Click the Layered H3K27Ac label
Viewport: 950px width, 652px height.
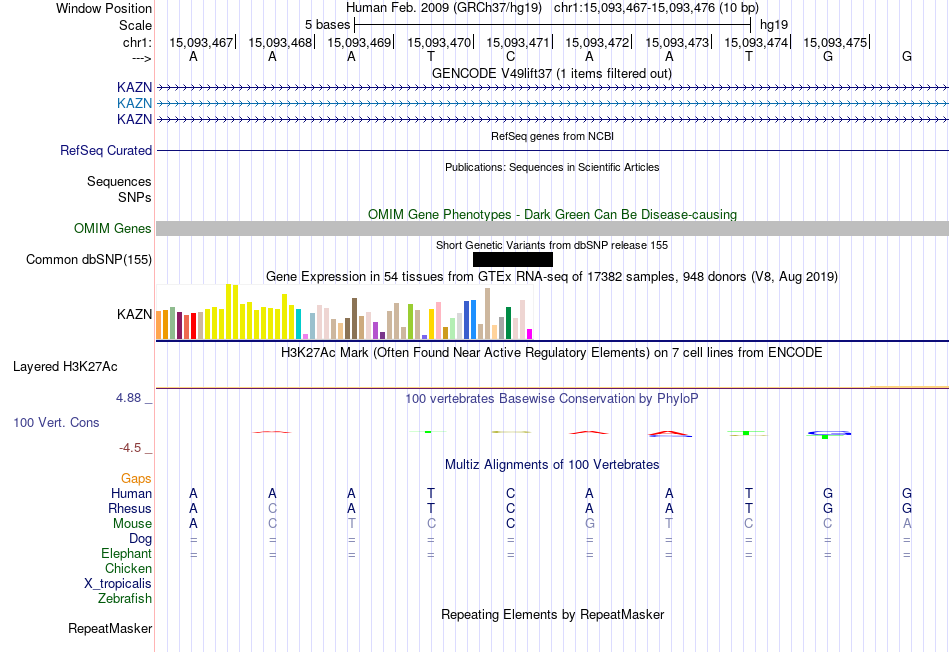pos(65,367)
